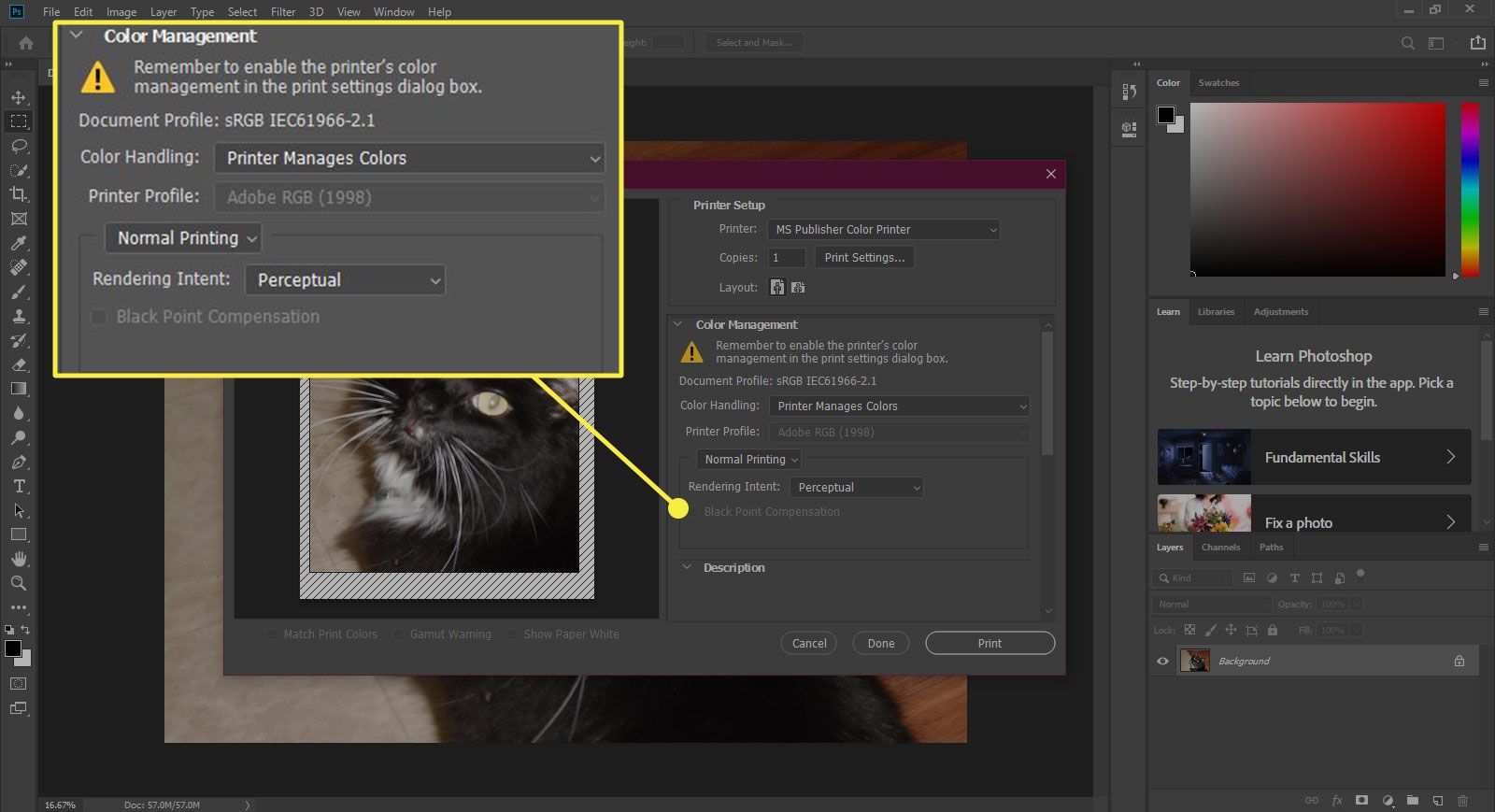Toggle lock transparent pixels

click(x=1189, y=631)
